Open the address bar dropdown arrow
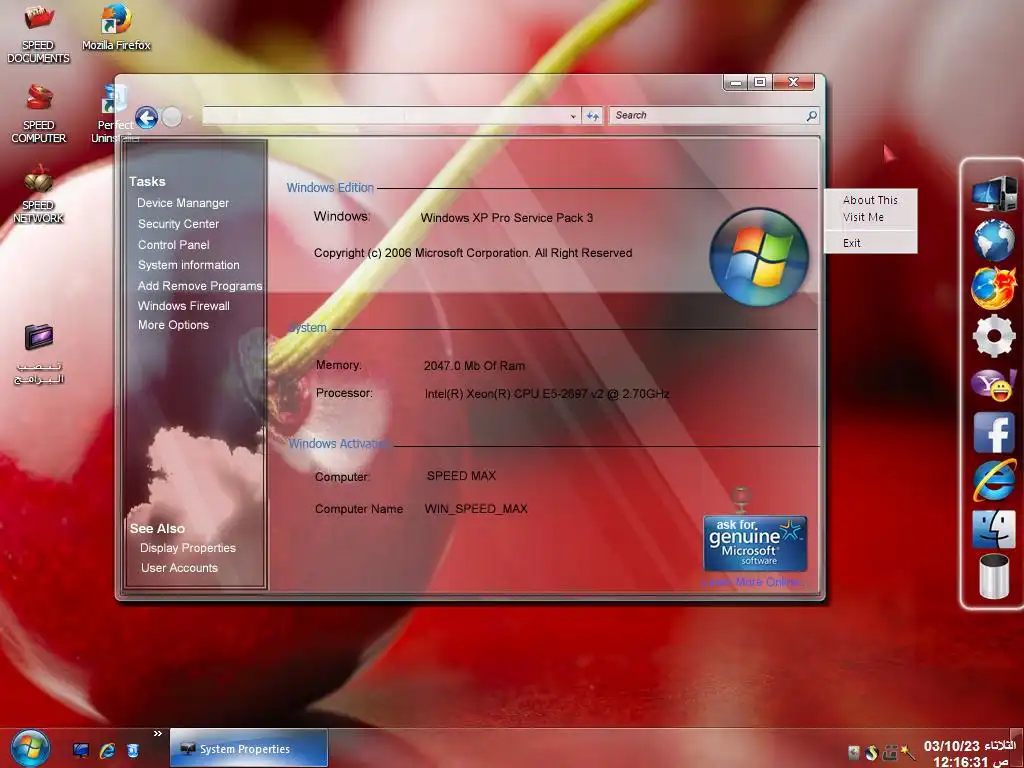The height and width of the screenshot is (768, 1024). coord(573,116)
